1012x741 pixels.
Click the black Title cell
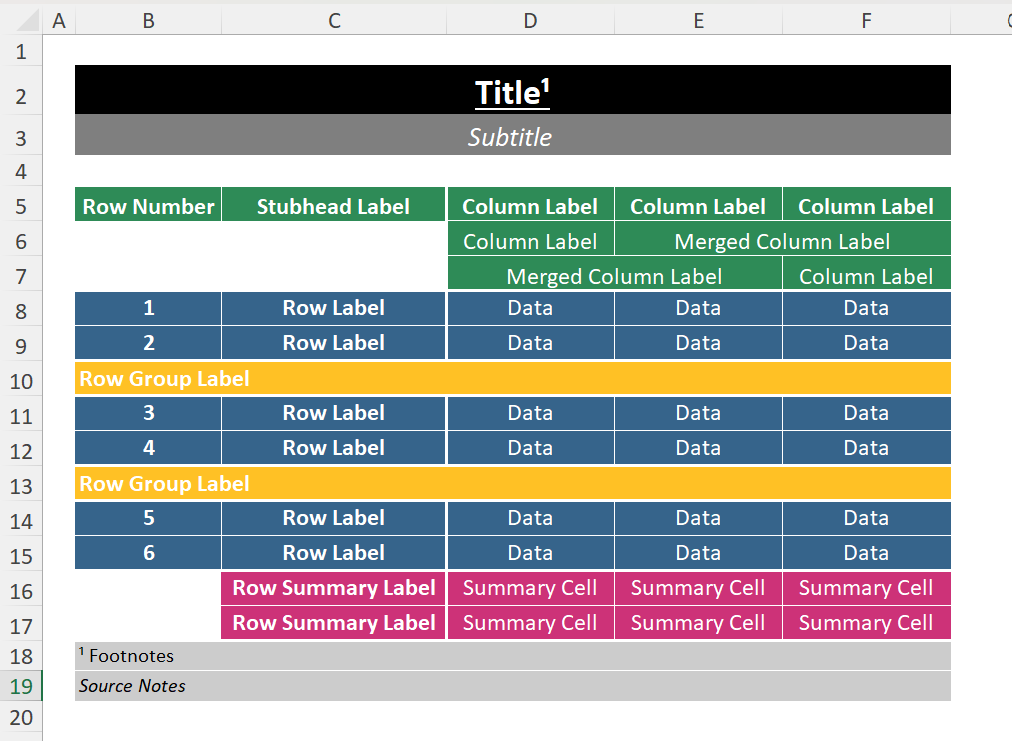point(512,91)
